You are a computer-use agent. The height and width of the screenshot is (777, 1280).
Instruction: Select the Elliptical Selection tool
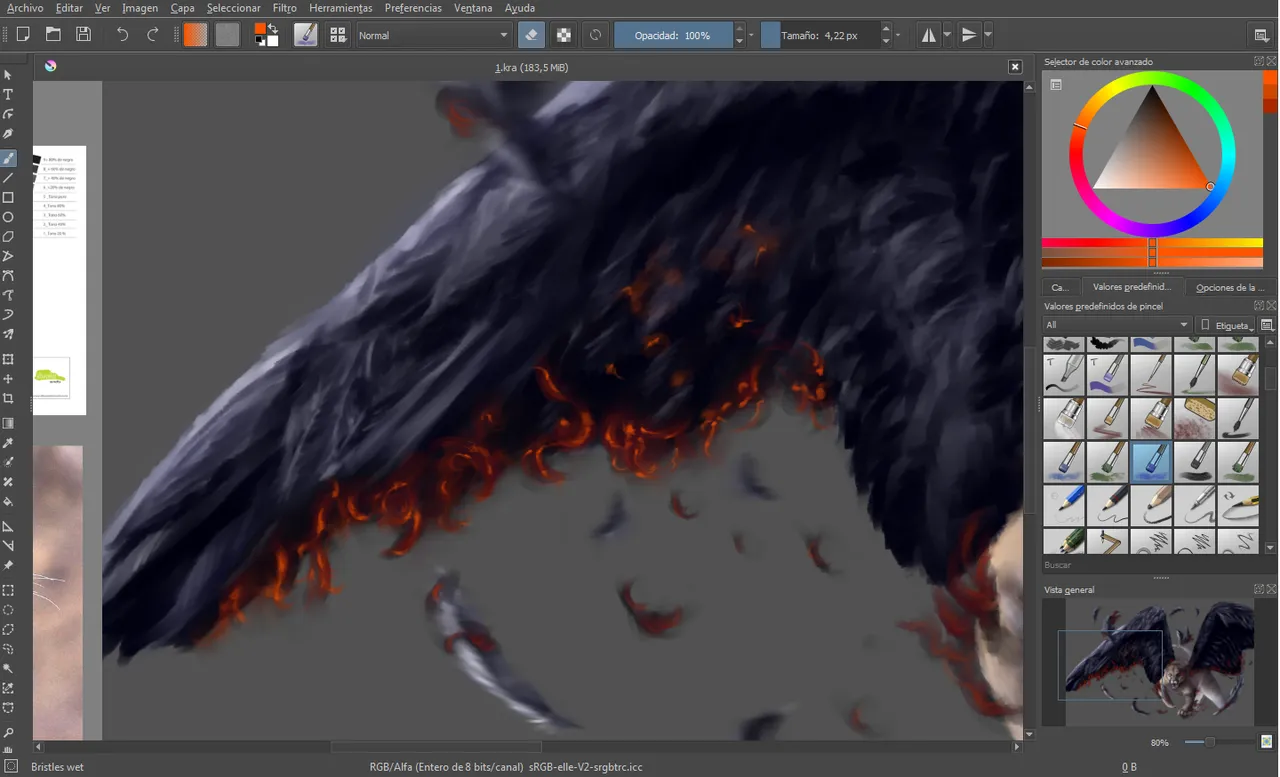coord(8,610)
